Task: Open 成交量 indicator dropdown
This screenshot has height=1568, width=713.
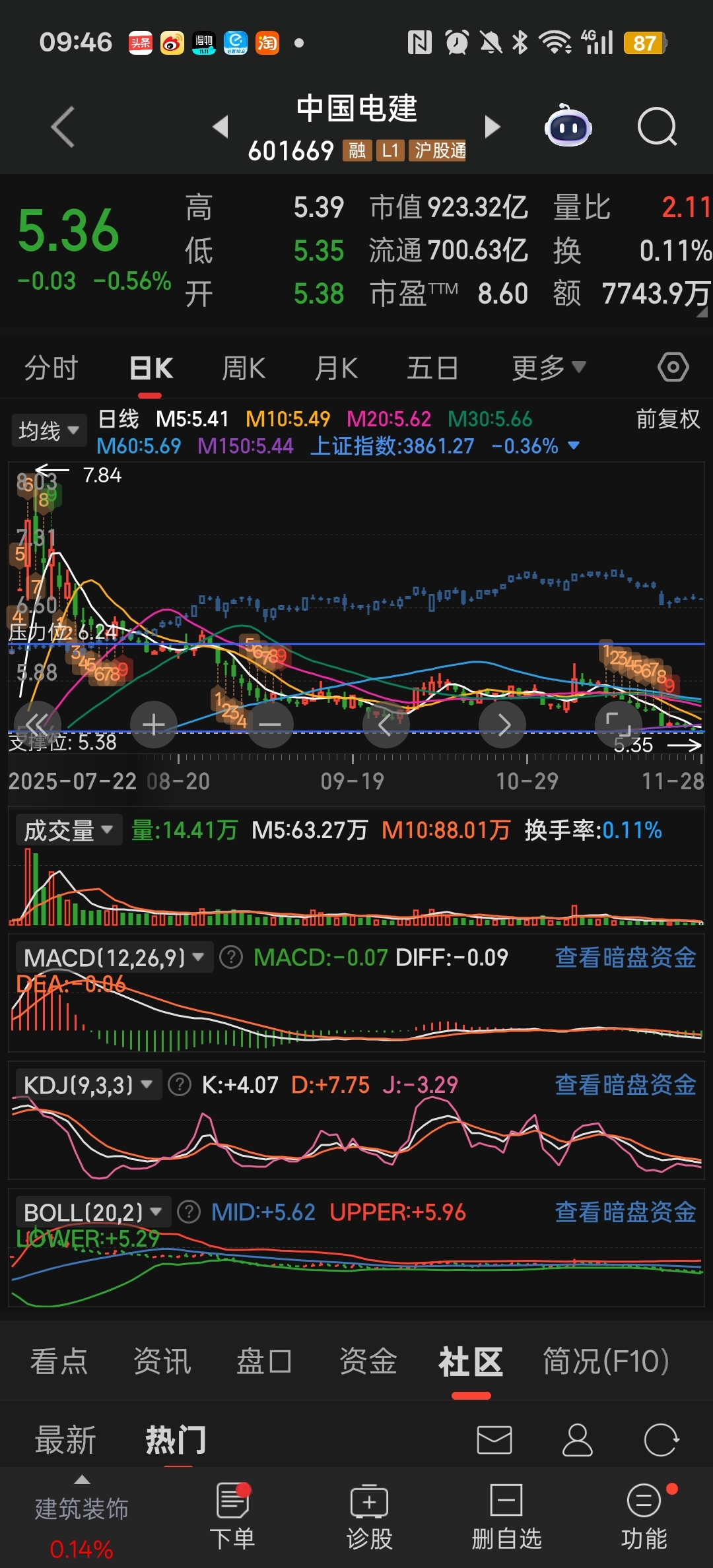Action: click(69, 830)
